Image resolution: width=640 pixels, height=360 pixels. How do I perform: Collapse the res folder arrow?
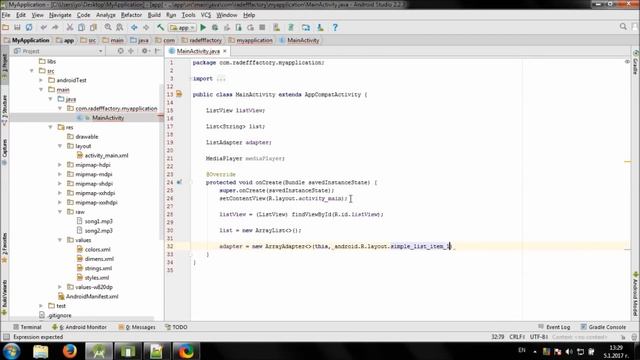[x=51, y=127]
